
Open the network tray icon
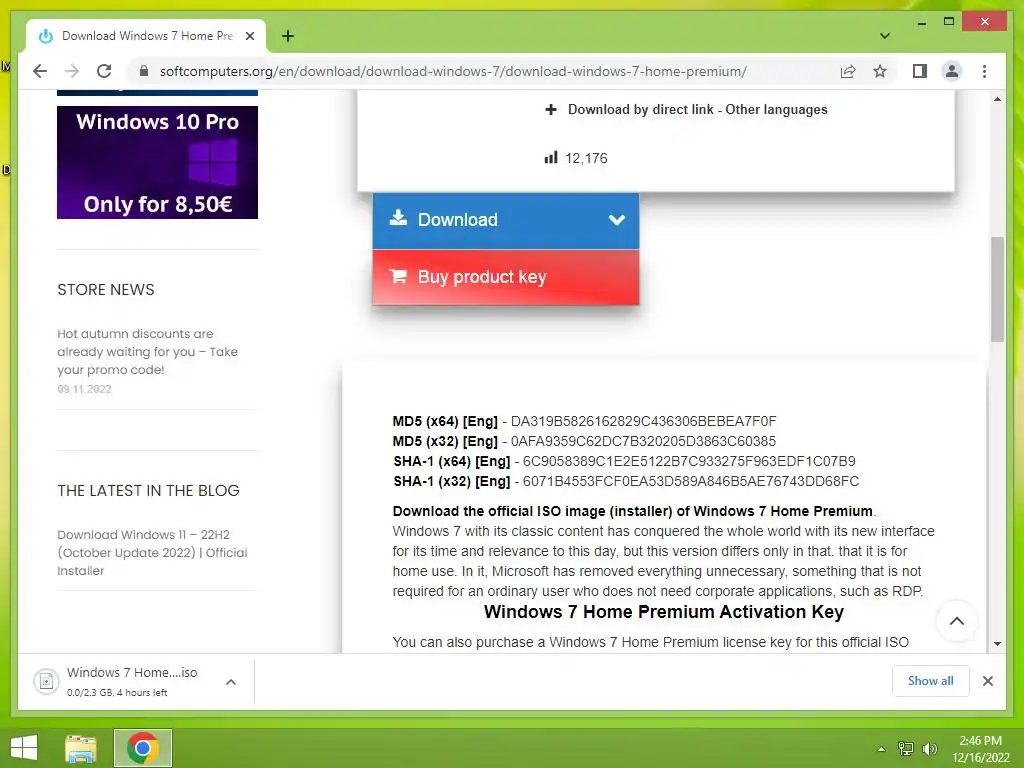[x=906, y=749]
